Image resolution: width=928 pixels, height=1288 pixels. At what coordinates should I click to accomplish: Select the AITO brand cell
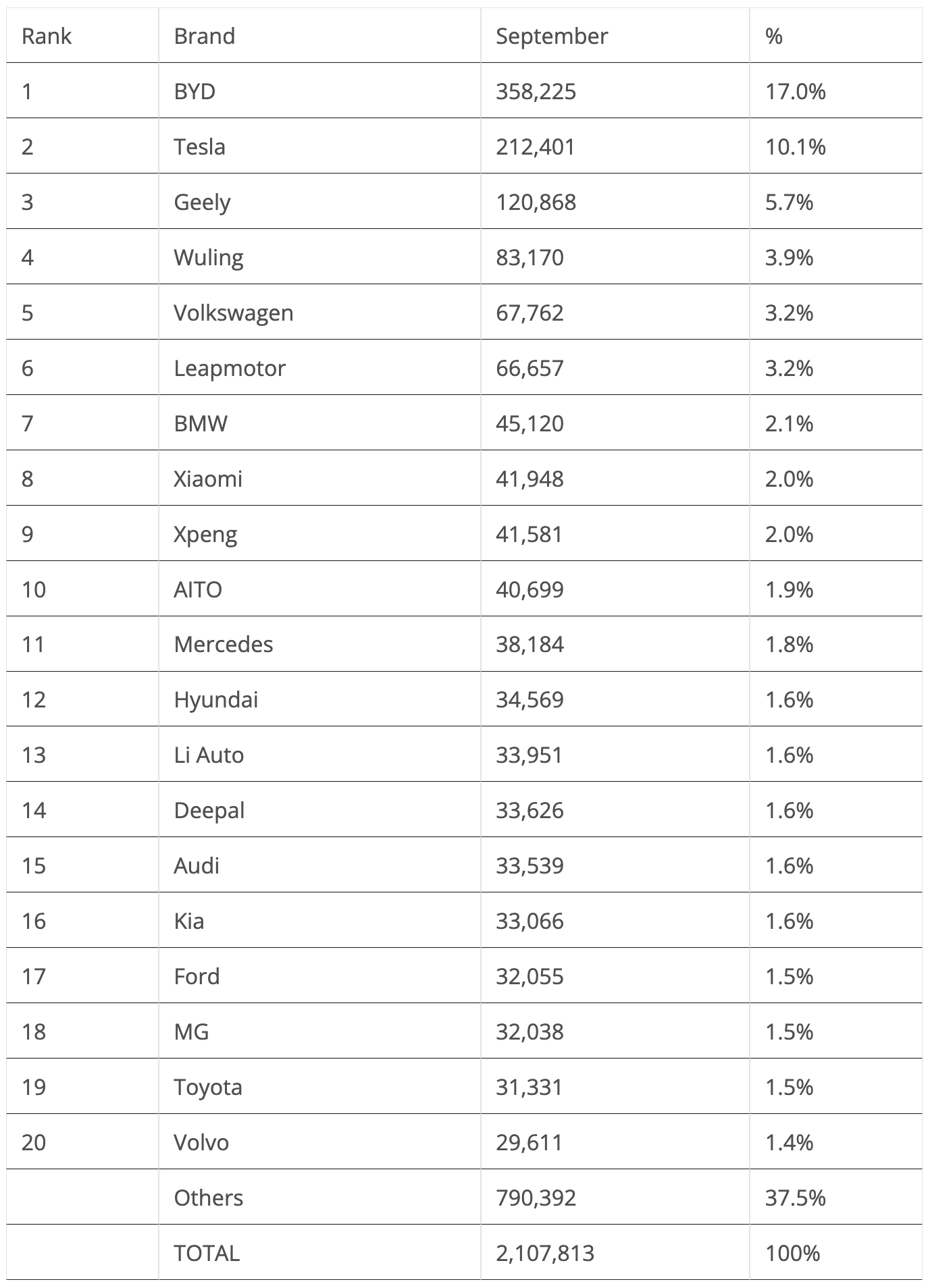point(197,589)
